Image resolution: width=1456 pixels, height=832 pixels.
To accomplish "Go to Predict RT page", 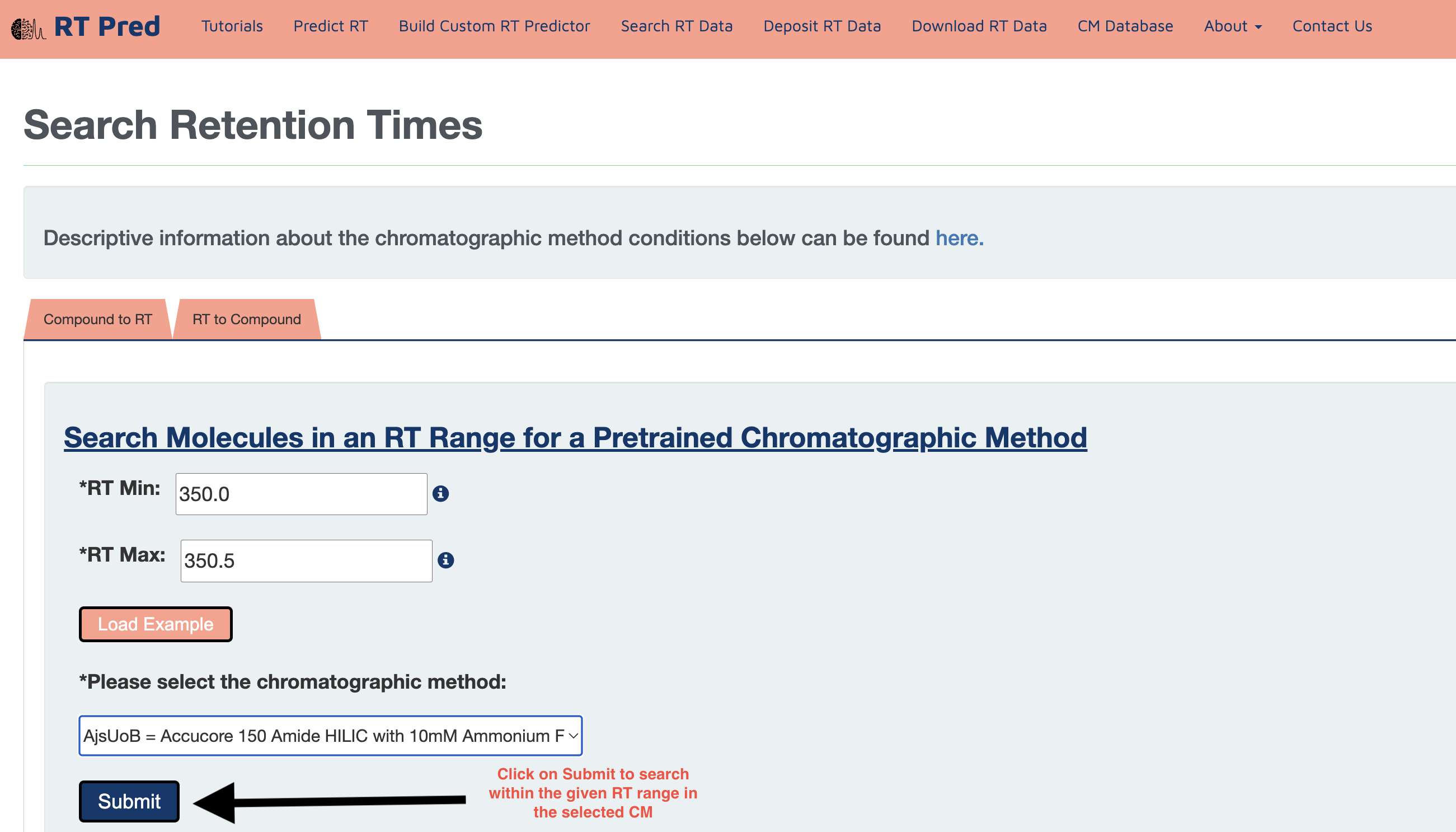I will click(x=331, y=26).
